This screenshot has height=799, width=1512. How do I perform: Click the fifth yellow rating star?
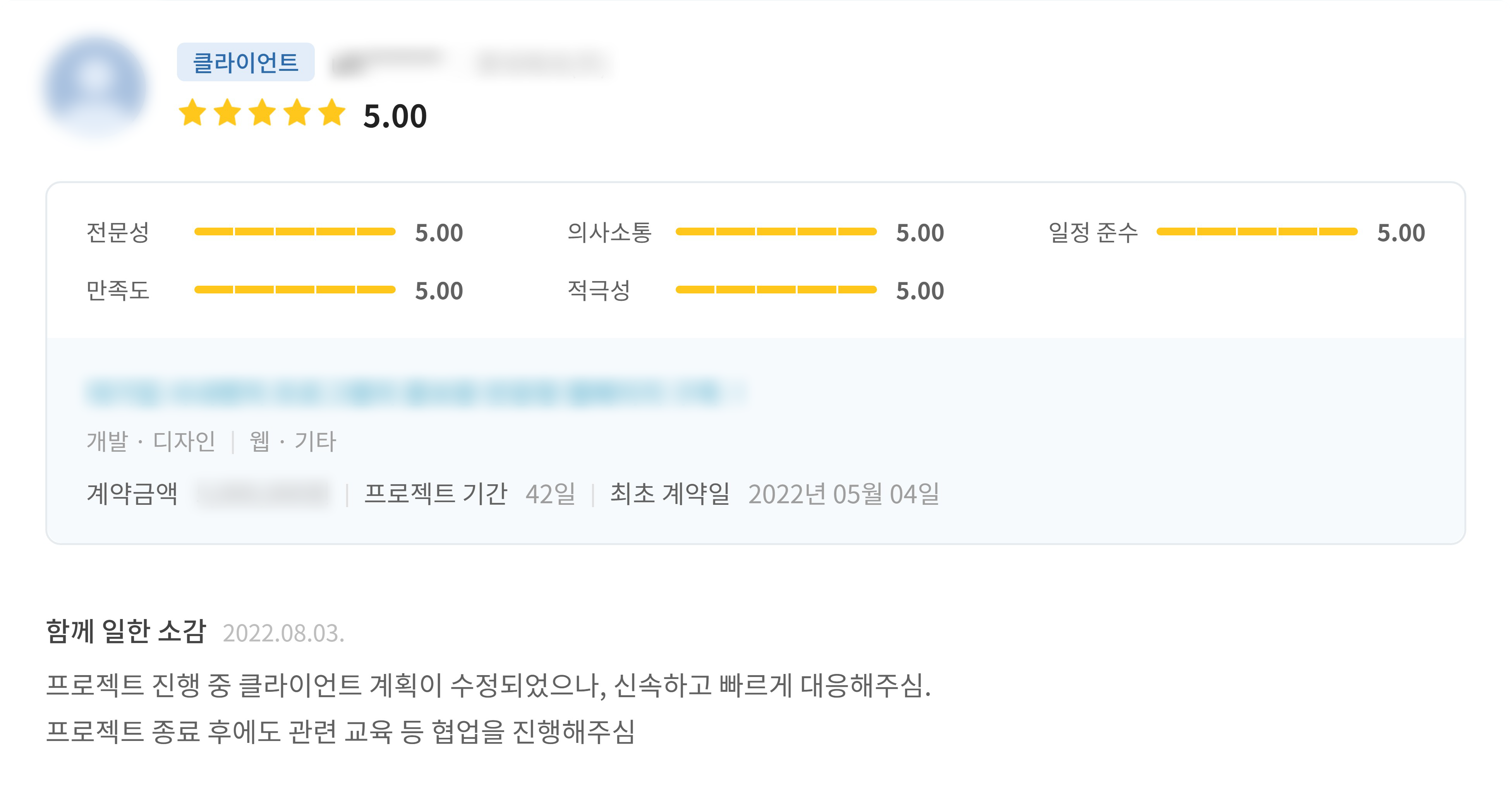tap(332, 113)
